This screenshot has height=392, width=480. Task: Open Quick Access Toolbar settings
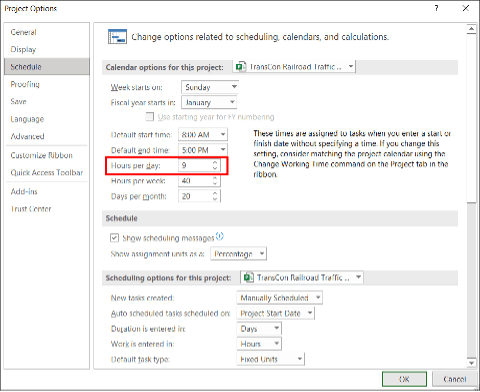tap(47, 173)
